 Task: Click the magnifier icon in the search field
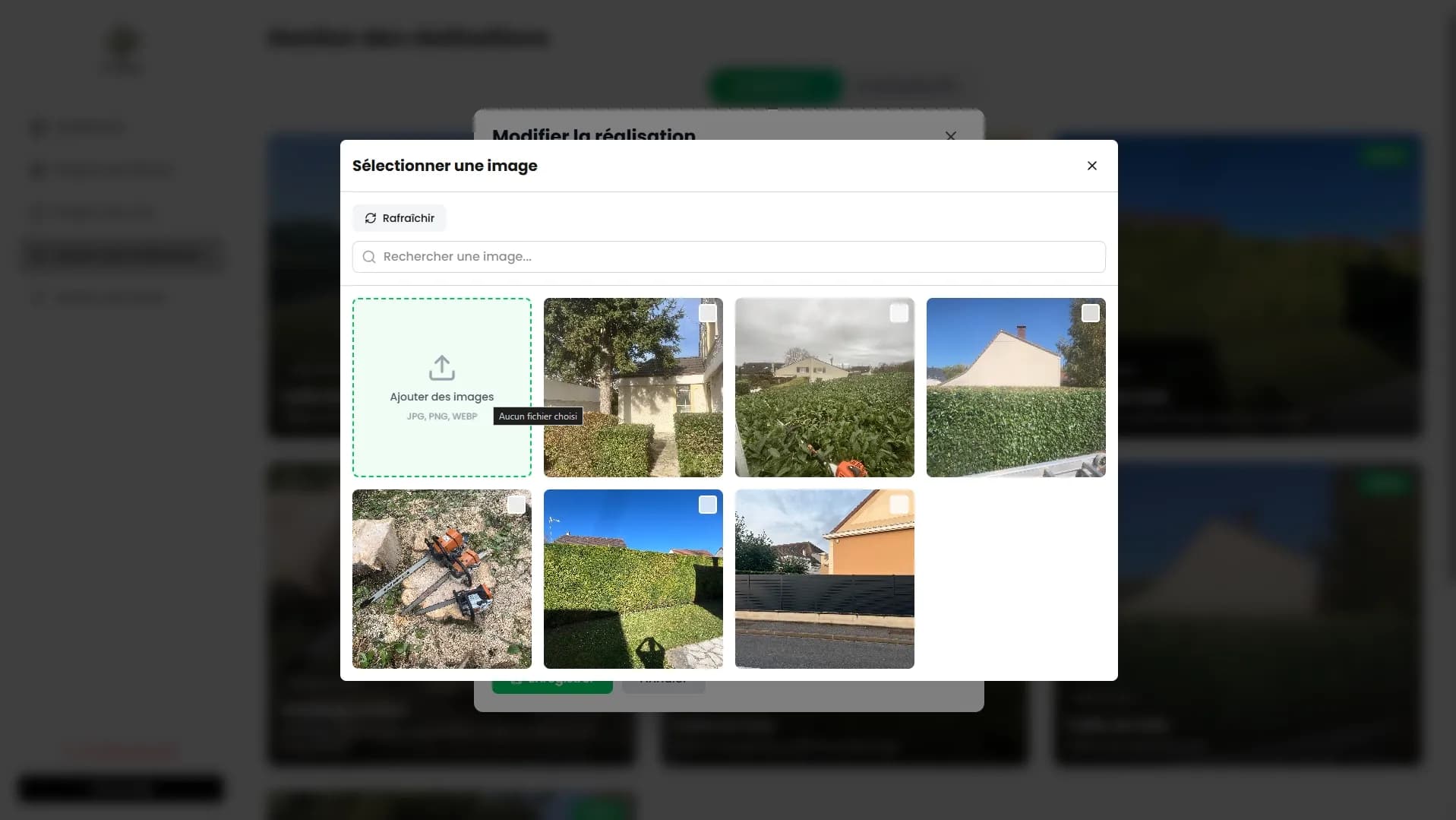click(369, 257)
